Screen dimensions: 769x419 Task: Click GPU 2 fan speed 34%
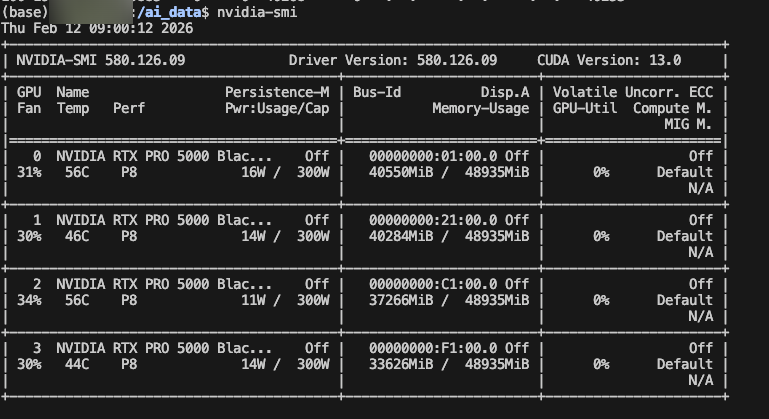tap(29, 300)
